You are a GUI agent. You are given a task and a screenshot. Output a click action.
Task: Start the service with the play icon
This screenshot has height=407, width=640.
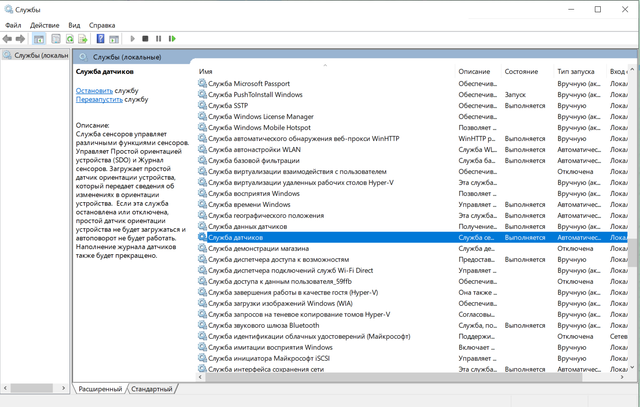[132, 39]
